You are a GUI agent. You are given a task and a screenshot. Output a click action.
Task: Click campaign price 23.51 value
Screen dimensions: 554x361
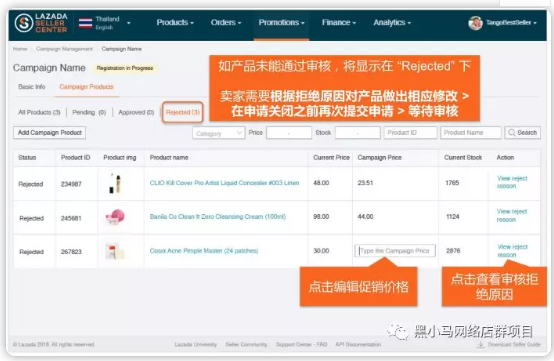tap(365, 183)
